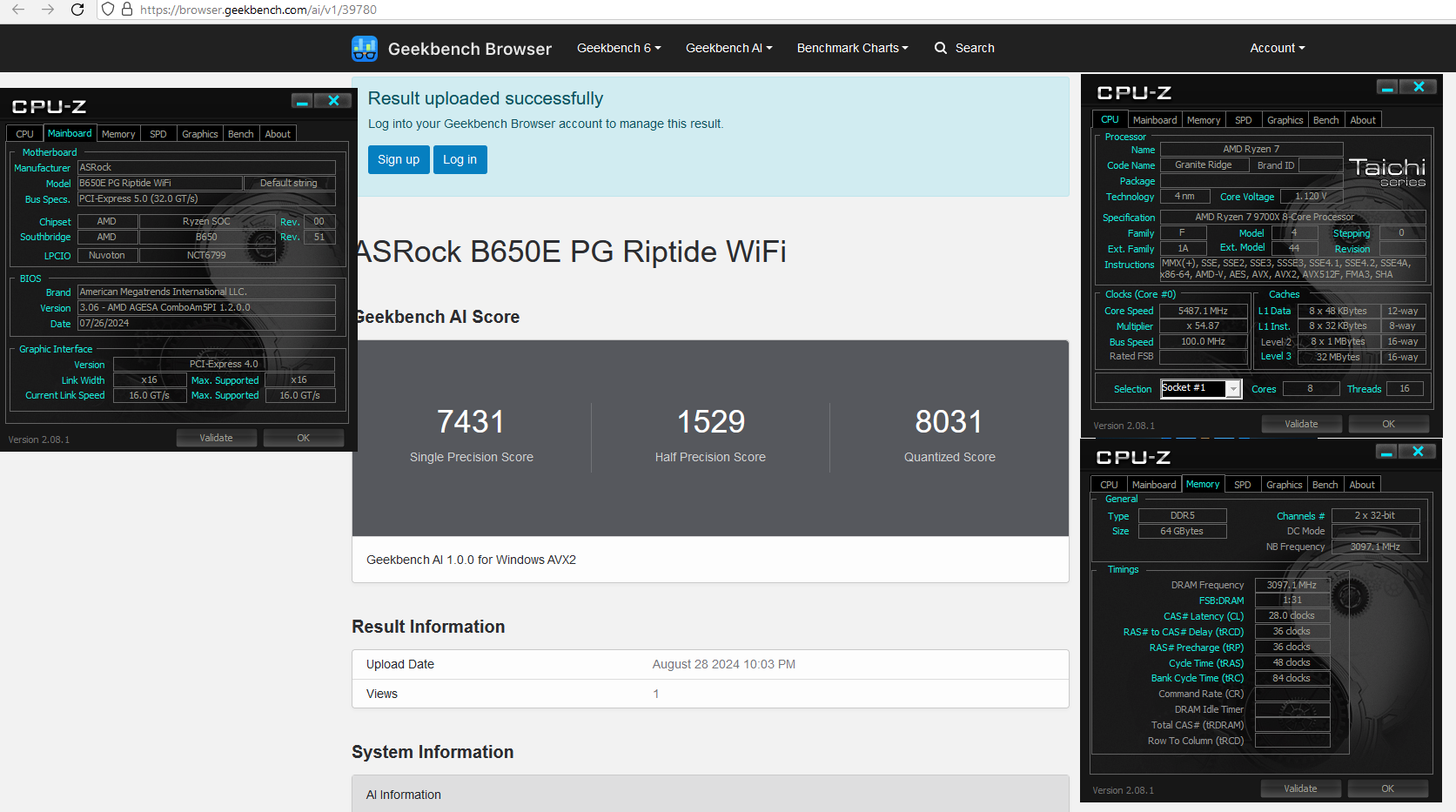Click OK in bottom-right CPU-Z window

point(1387,789)
